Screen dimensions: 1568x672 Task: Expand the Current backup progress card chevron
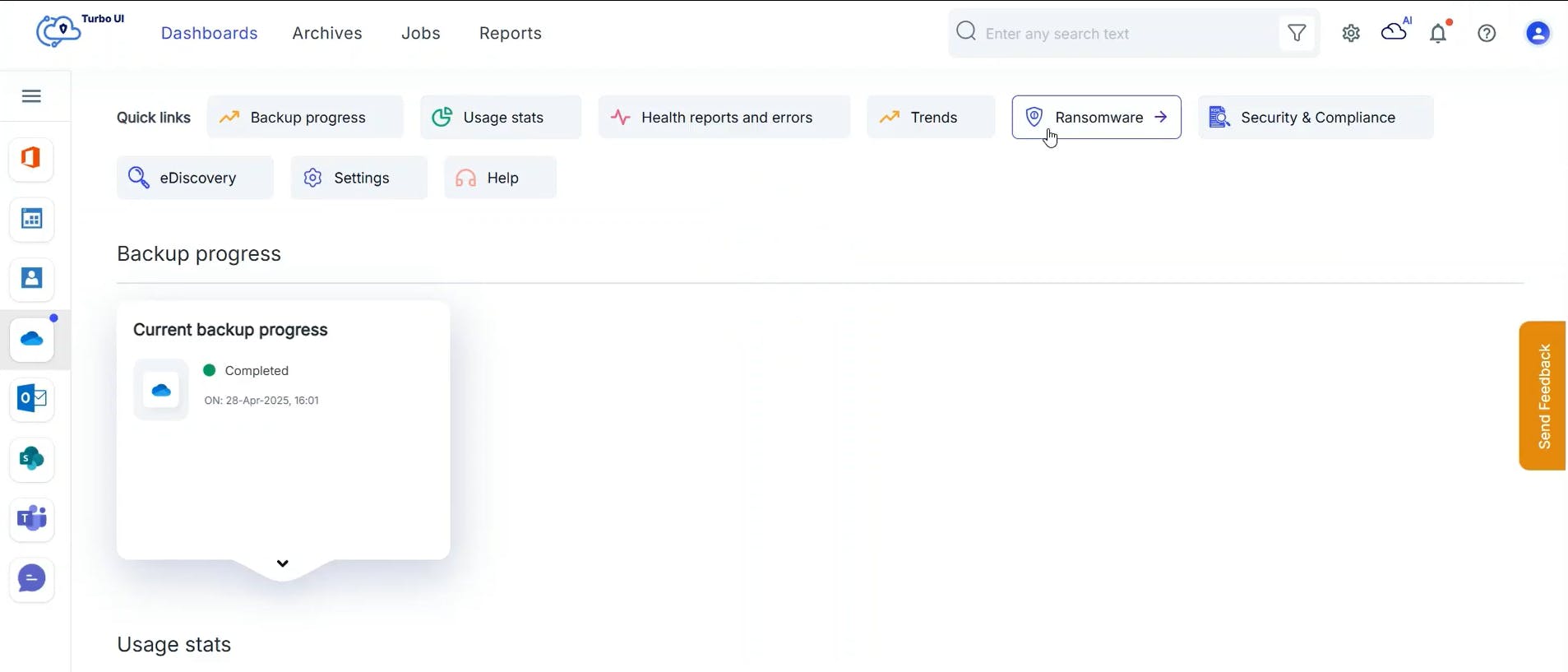(283, 563)
